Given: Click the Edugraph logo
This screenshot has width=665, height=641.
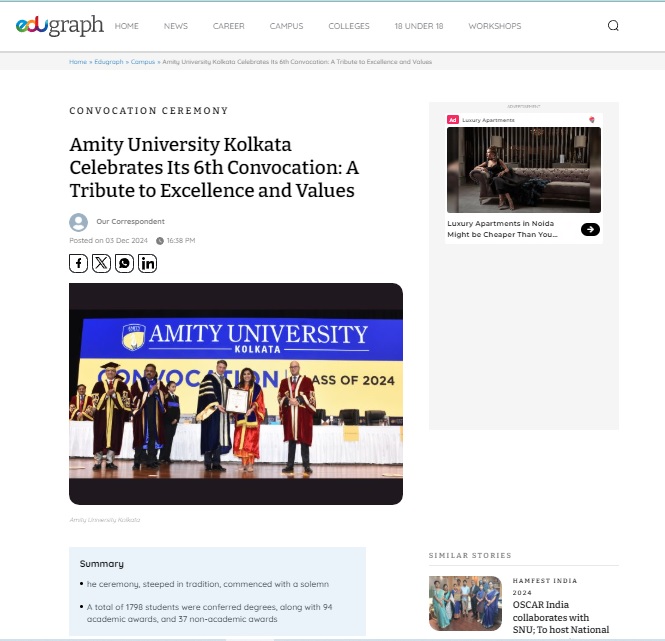Looking at the screenshot, I should tap(59, 26).
